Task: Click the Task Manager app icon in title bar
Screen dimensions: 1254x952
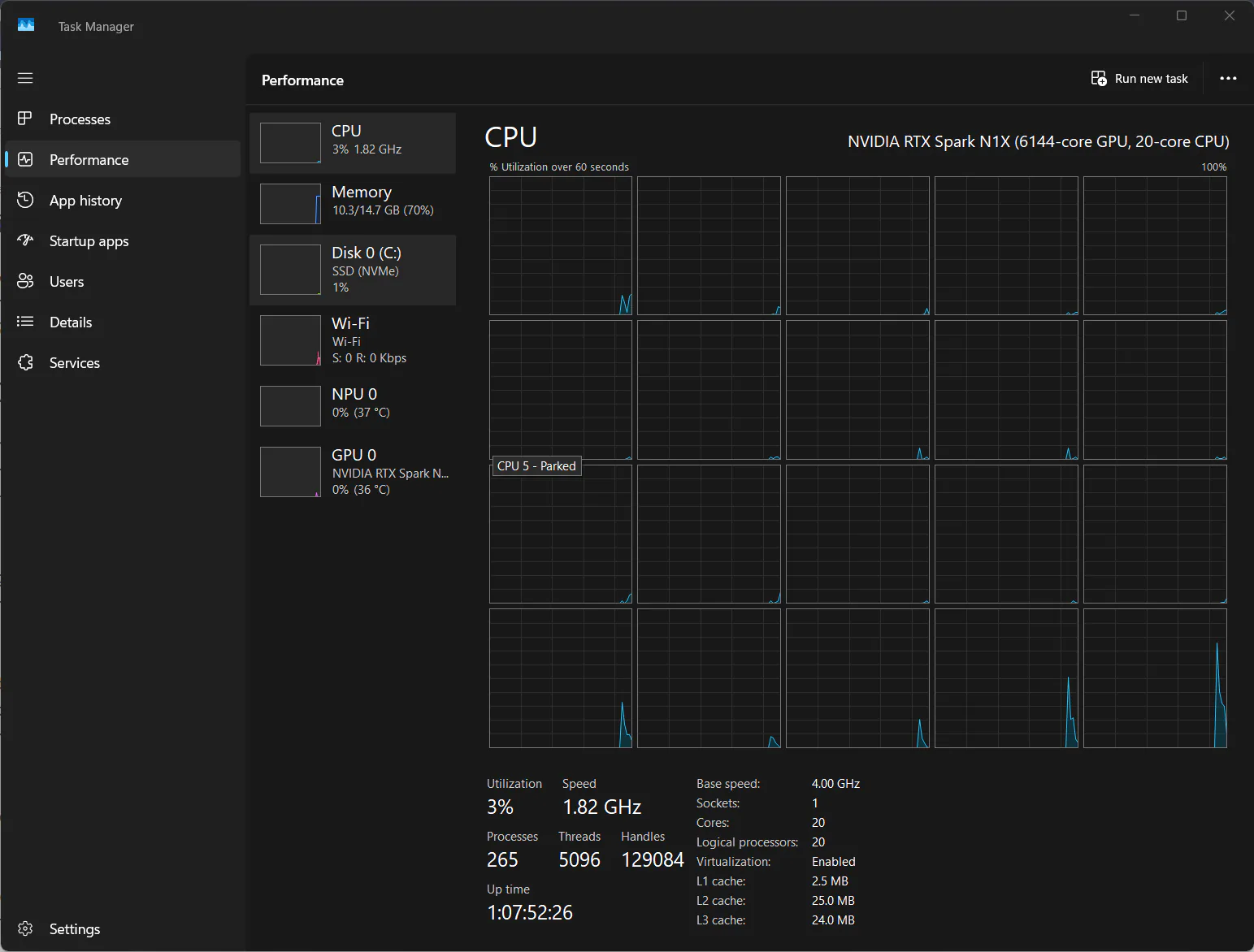Action: point(26,26)
